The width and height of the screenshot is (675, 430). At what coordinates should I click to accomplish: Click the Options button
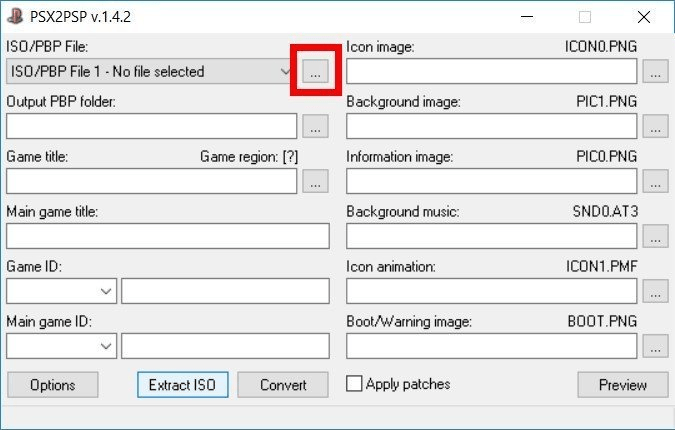[x=53, y=385]
